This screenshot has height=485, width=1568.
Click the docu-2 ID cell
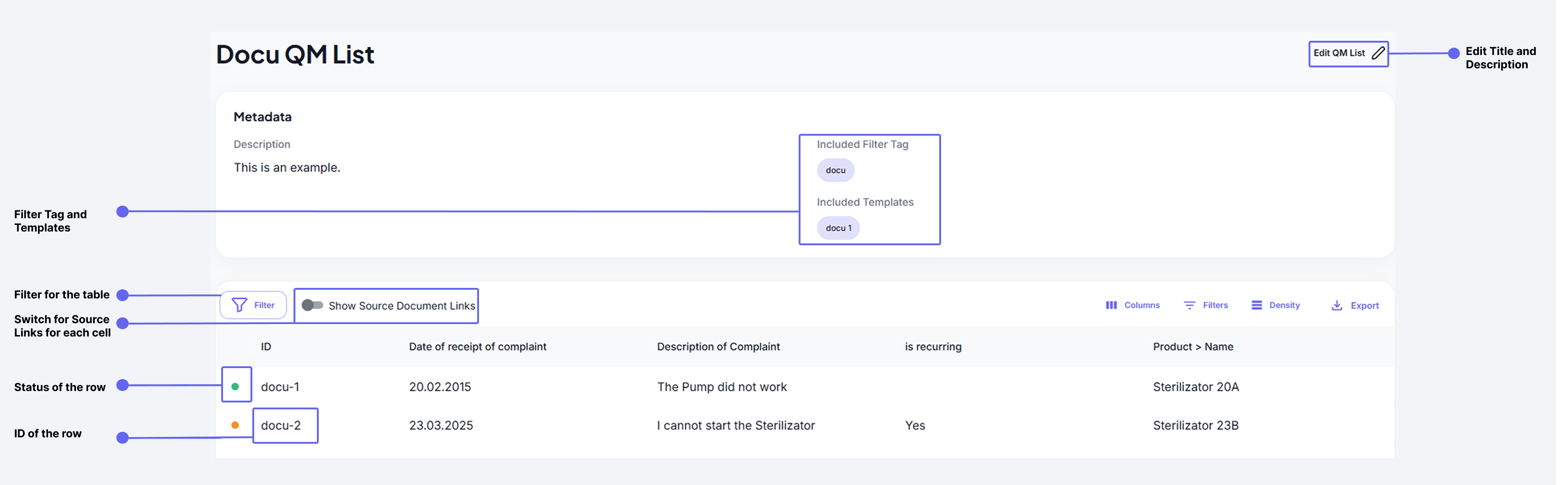point(281,425)
